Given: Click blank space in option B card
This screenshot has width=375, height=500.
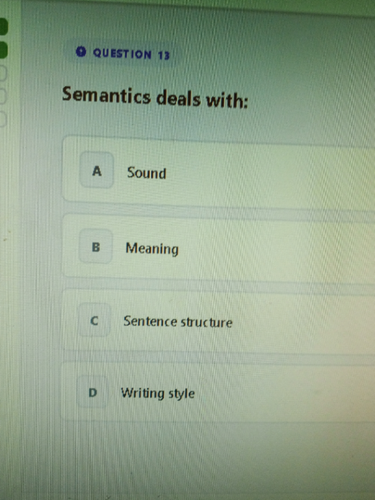Looking at the screenshot, I should point(267,248).
